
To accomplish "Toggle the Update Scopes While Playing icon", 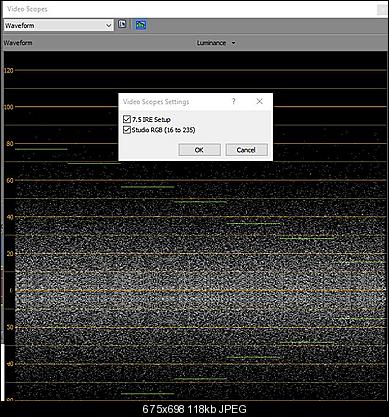I will pos(141,25).
